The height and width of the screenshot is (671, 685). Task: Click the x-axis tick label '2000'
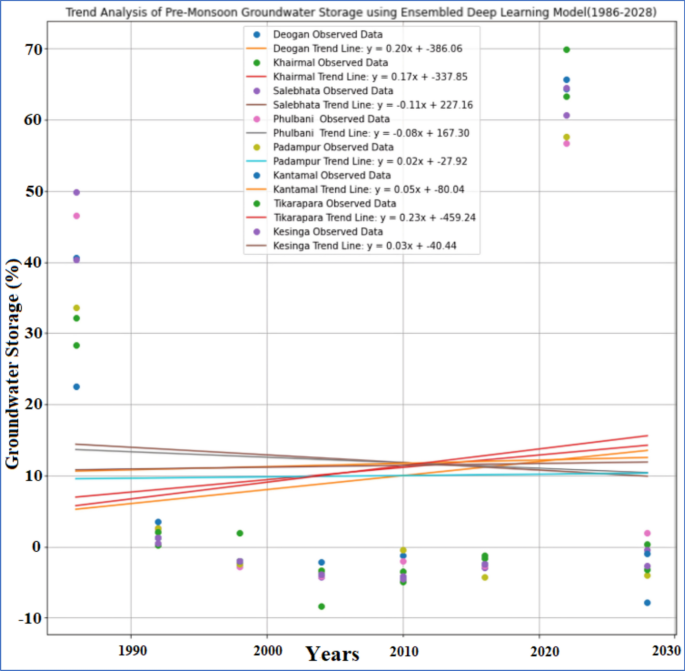[268, 651]
